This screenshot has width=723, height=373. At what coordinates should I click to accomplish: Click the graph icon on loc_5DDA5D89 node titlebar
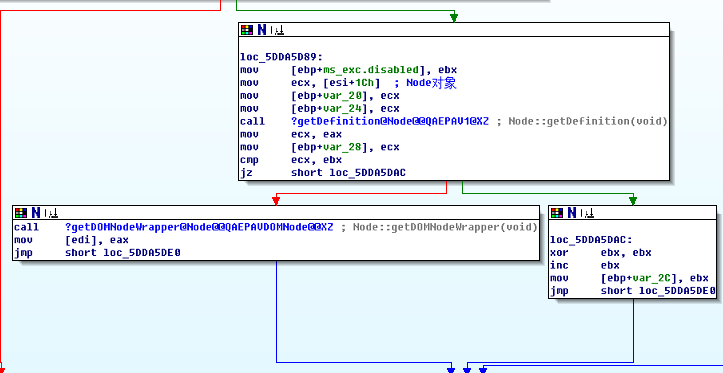(x=277, y=30)
